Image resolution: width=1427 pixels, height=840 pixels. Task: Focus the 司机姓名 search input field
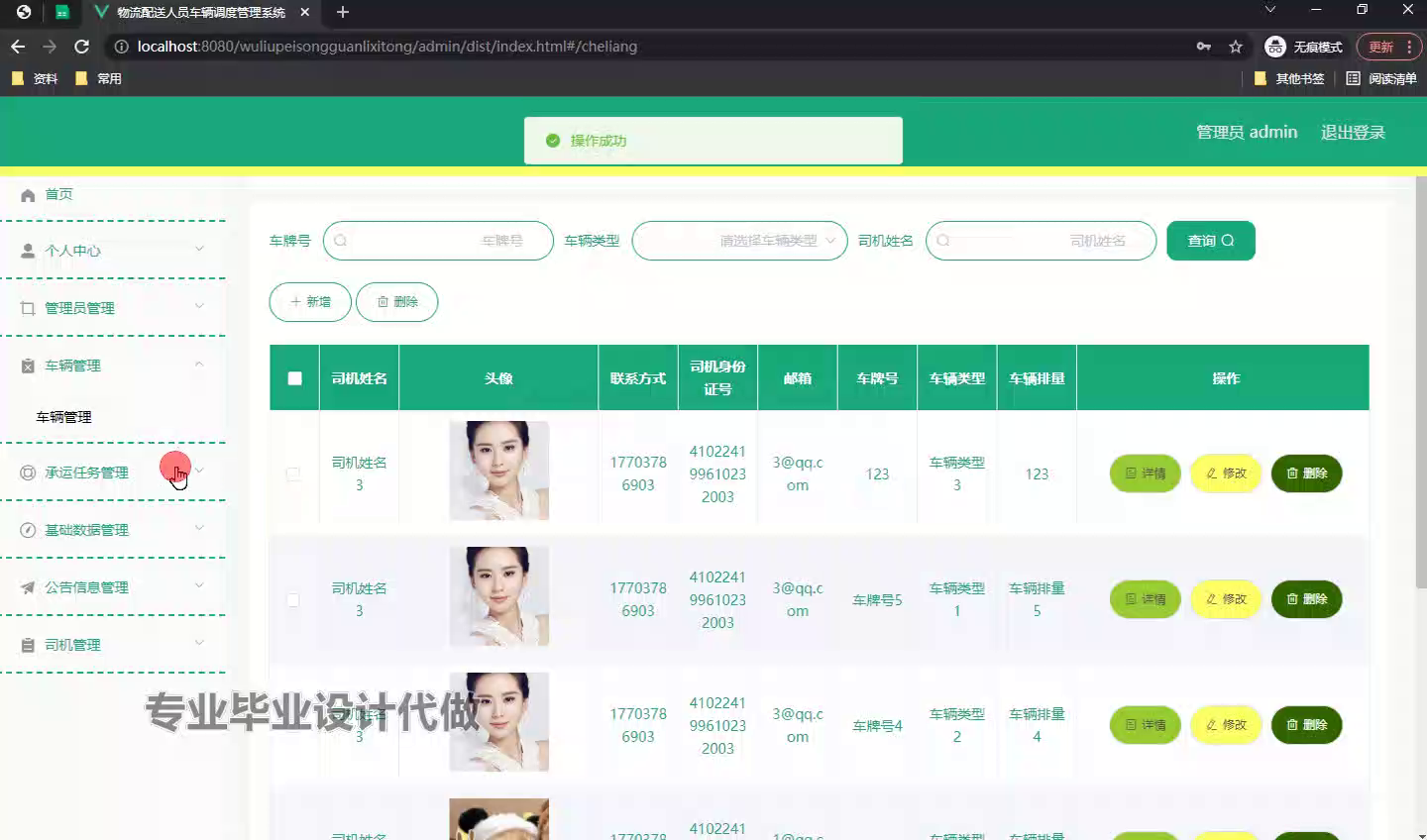click(1041, 241)
